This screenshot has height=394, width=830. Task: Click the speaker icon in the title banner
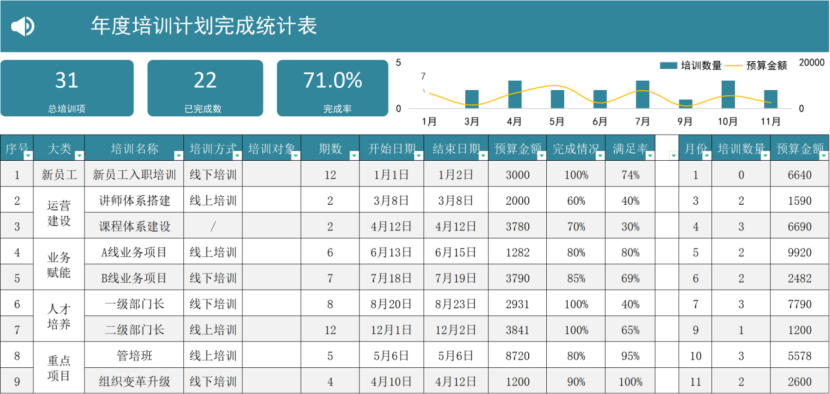23,26
